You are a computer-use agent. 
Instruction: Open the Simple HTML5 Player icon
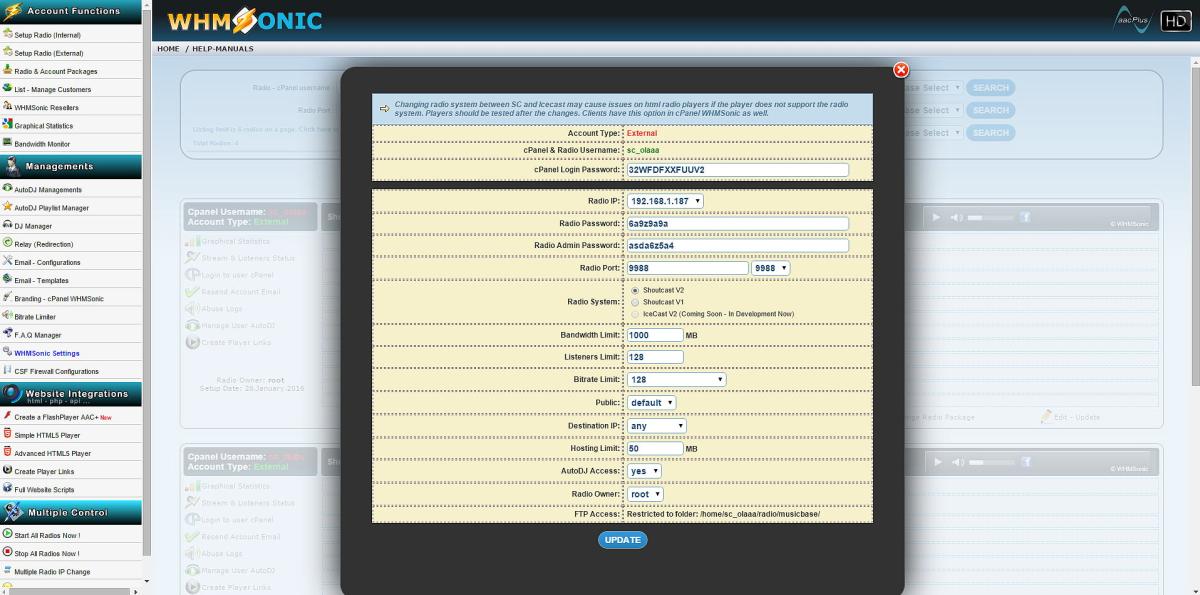tap(8, 435)
